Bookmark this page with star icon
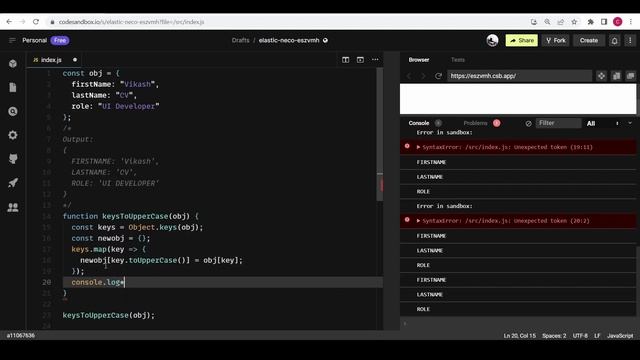640x360 pixels. click(574, 22)
